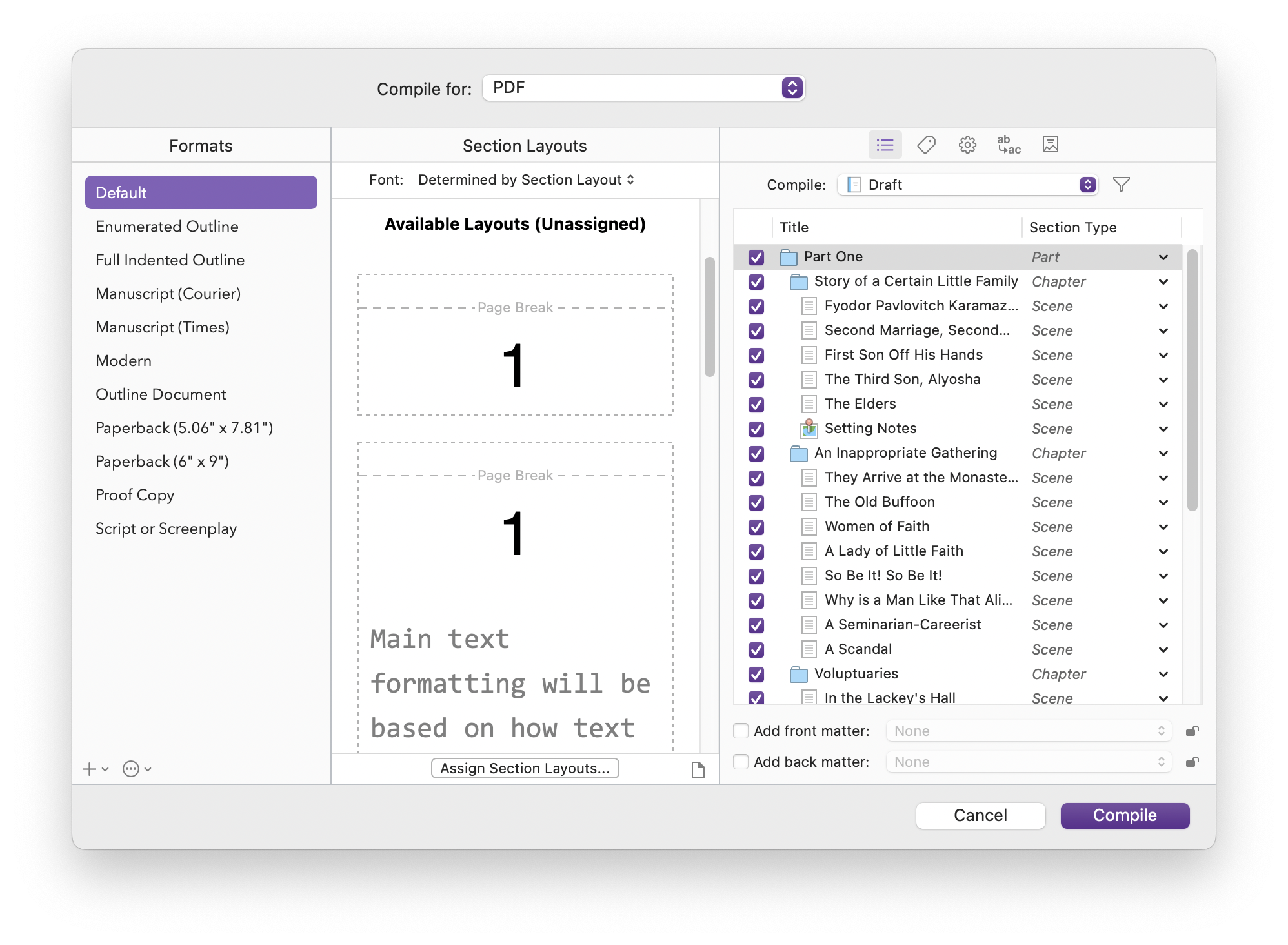Click the Cancel button
This screenshot has width=1288, height=945.
tap(980, 816)
